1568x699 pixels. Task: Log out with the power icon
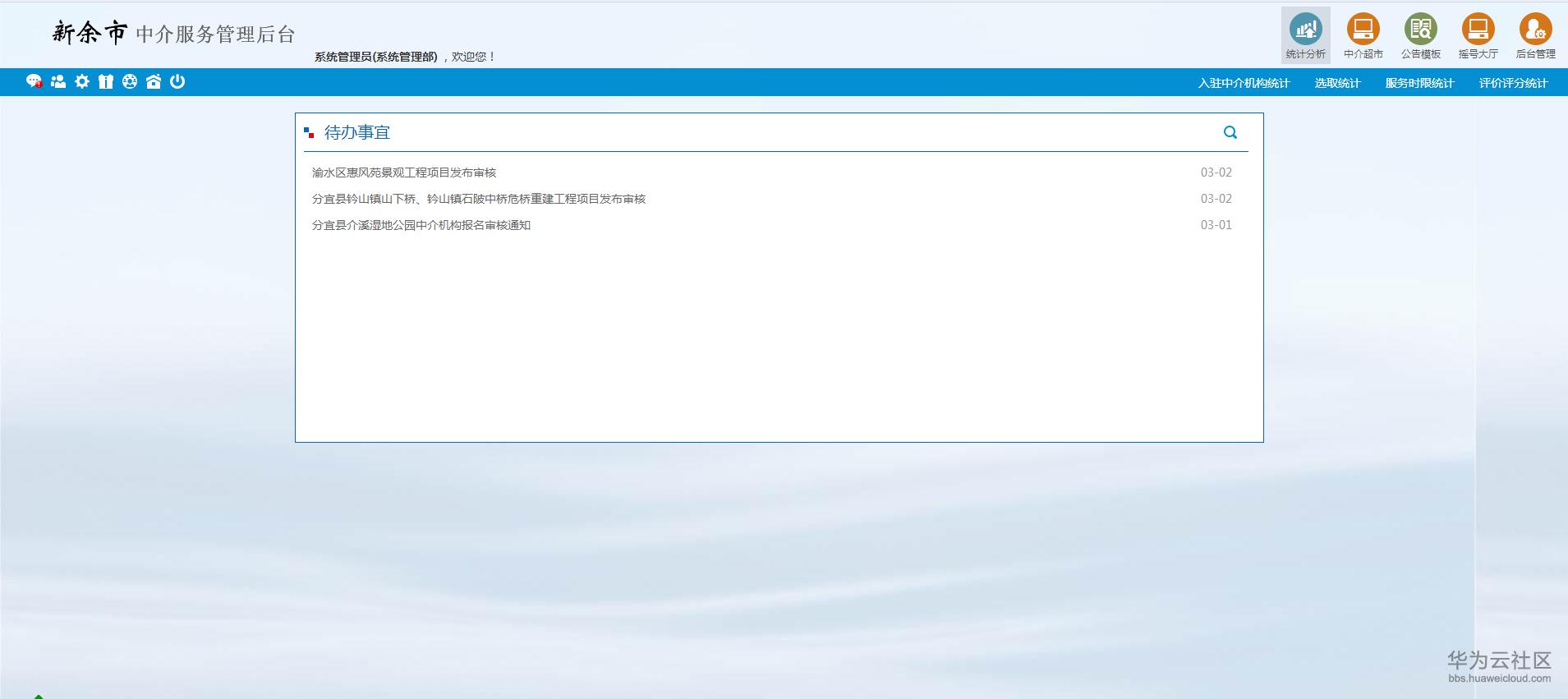click(x=177, y=81)
